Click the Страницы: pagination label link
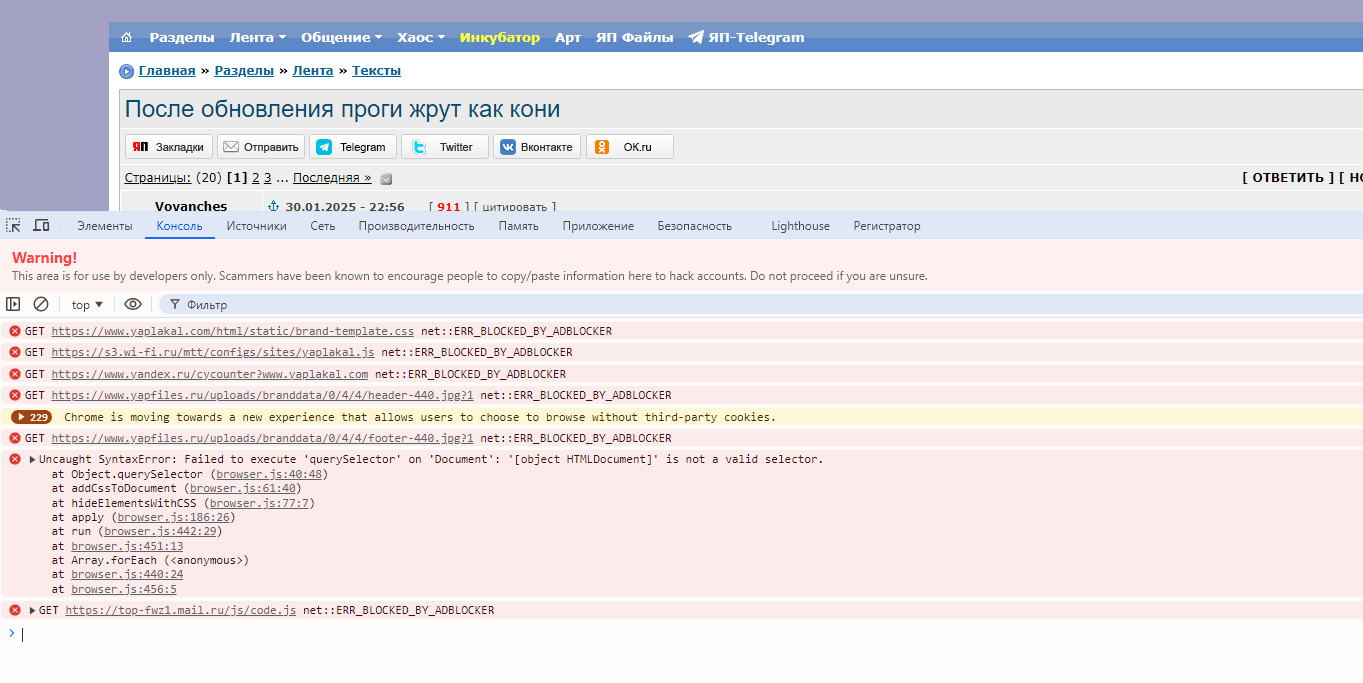The image size is (1363, 683). coord(158,178)
